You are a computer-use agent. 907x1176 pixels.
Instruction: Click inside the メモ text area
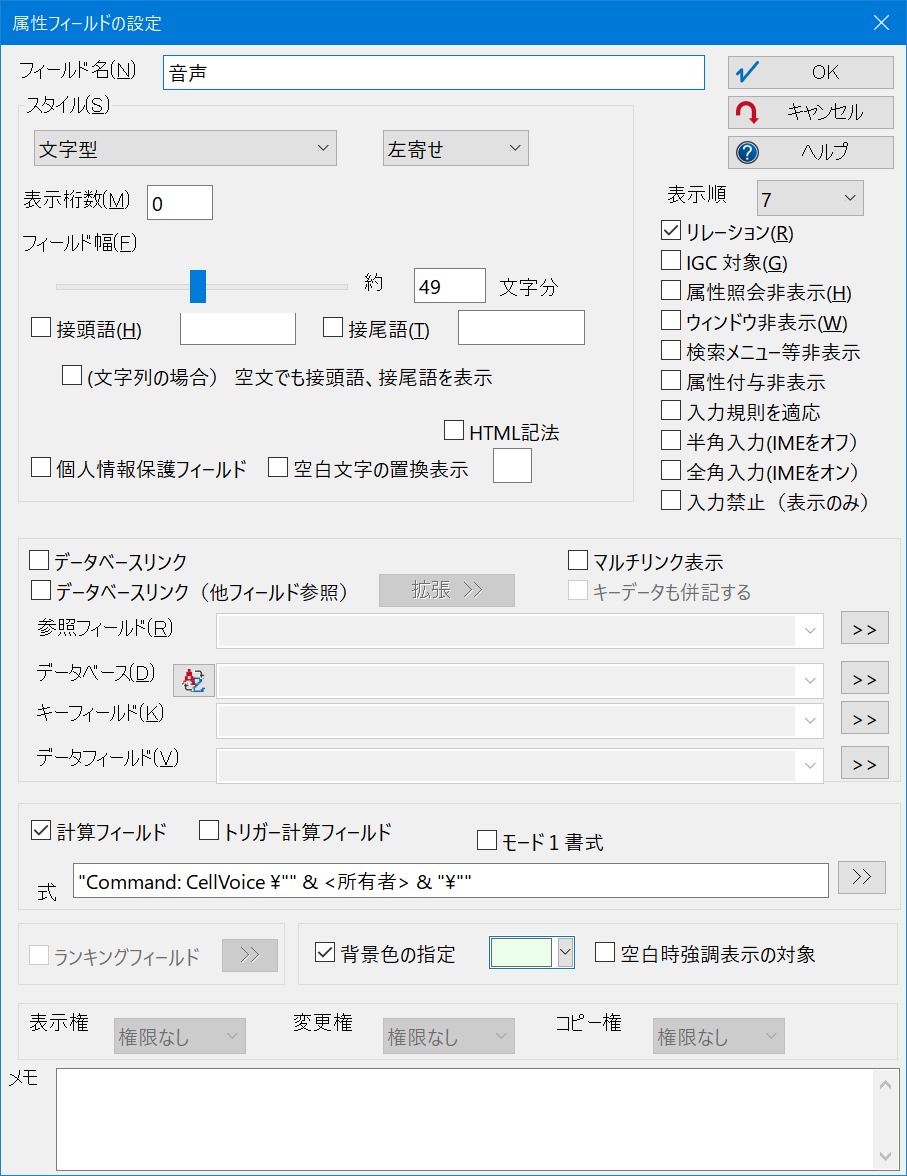(465, 1120)
